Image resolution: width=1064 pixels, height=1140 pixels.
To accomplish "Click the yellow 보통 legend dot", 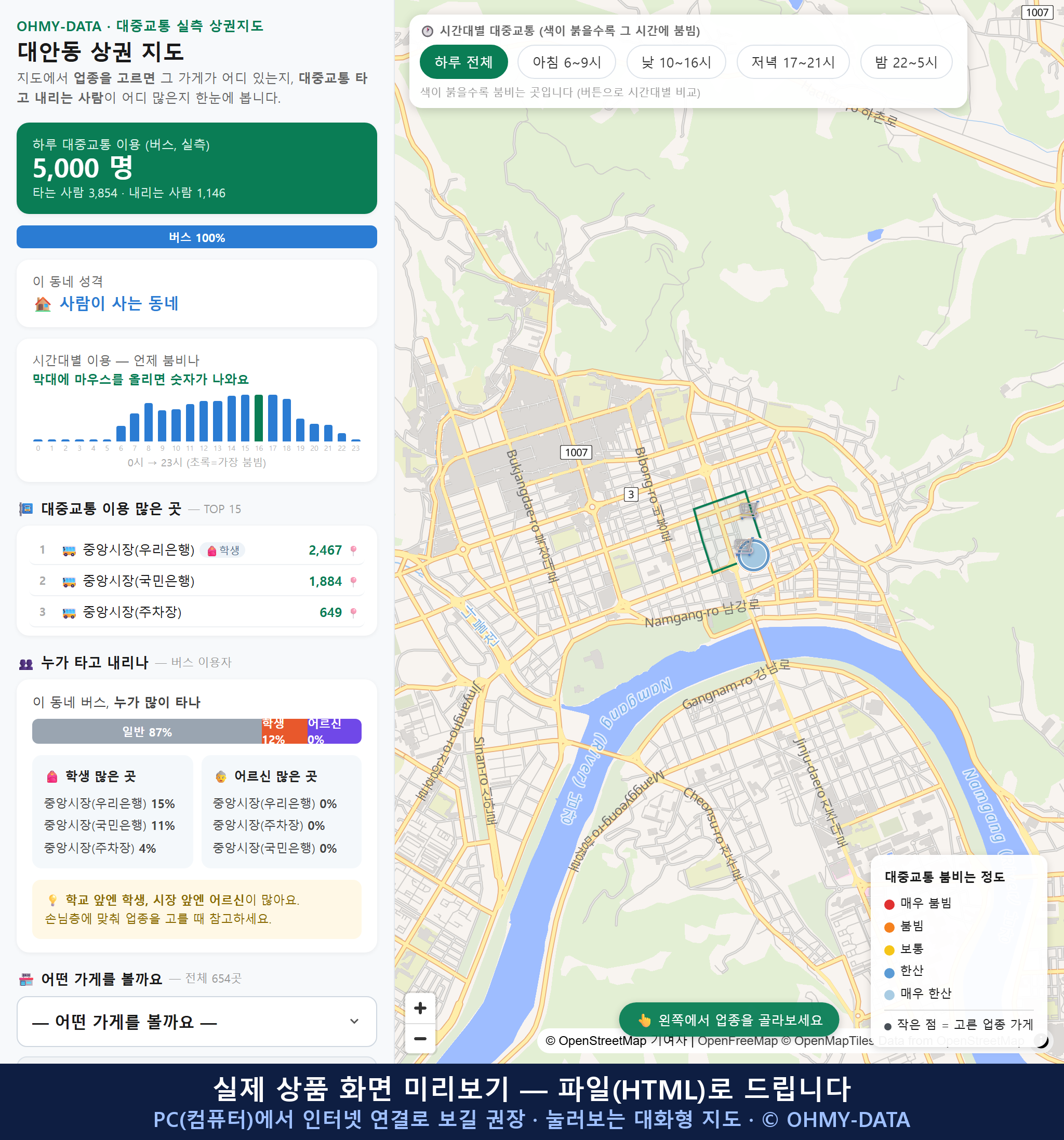I will coord(889,950).
